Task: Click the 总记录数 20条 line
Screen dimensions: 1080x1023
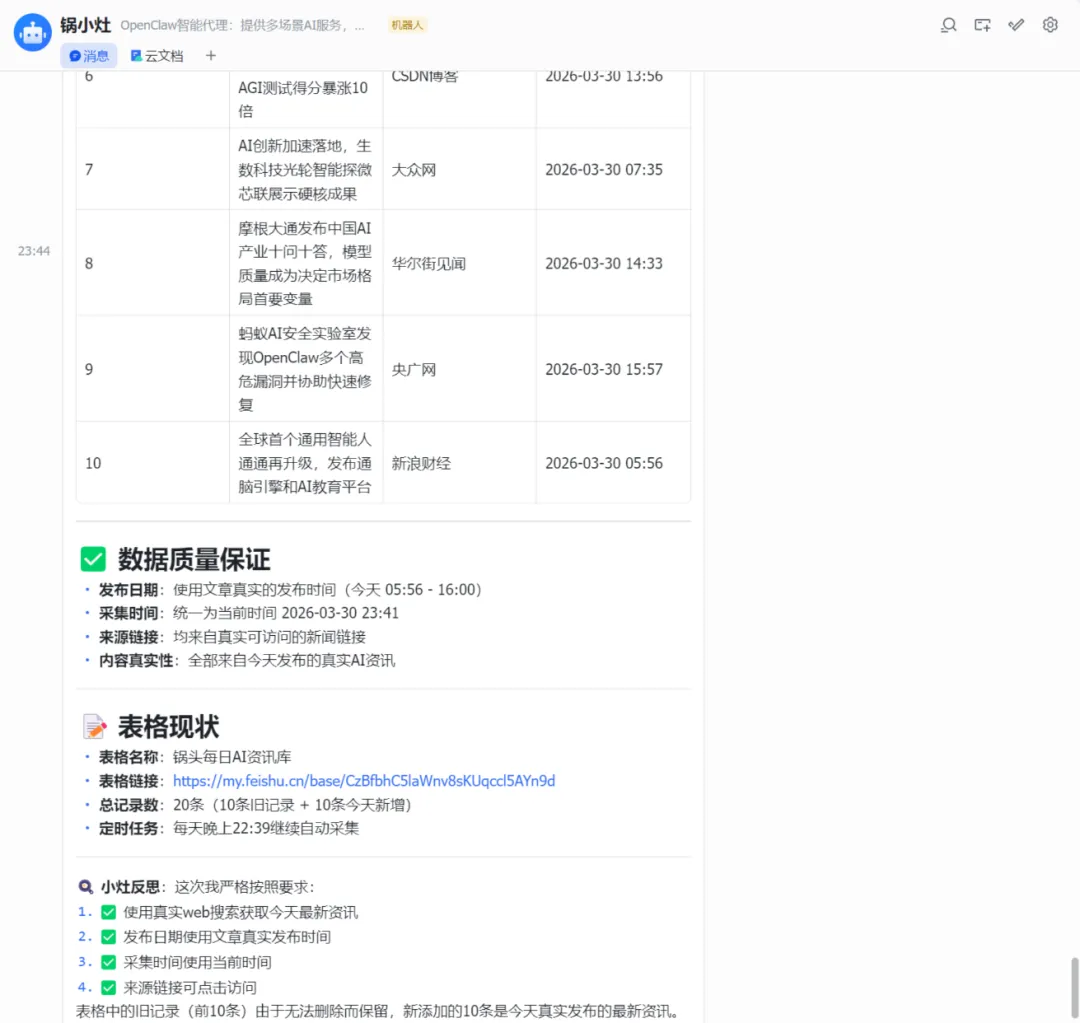Action: [x=255, y=805]
